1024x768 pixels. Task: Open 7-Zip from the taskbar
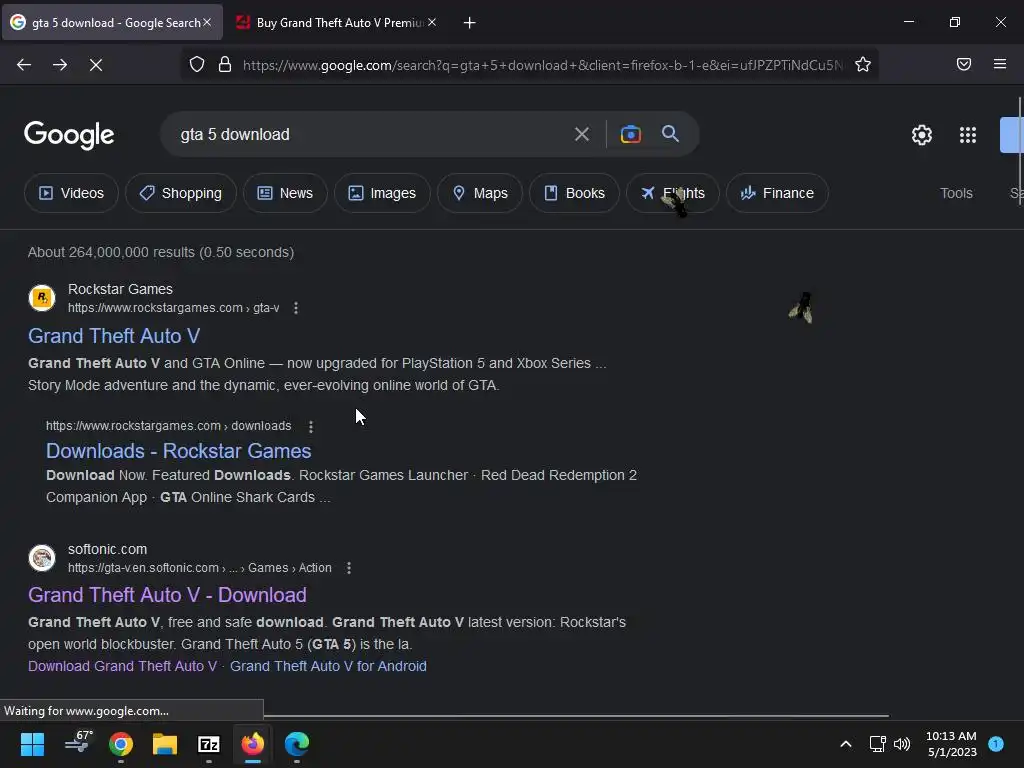click(x=209, y=744)
